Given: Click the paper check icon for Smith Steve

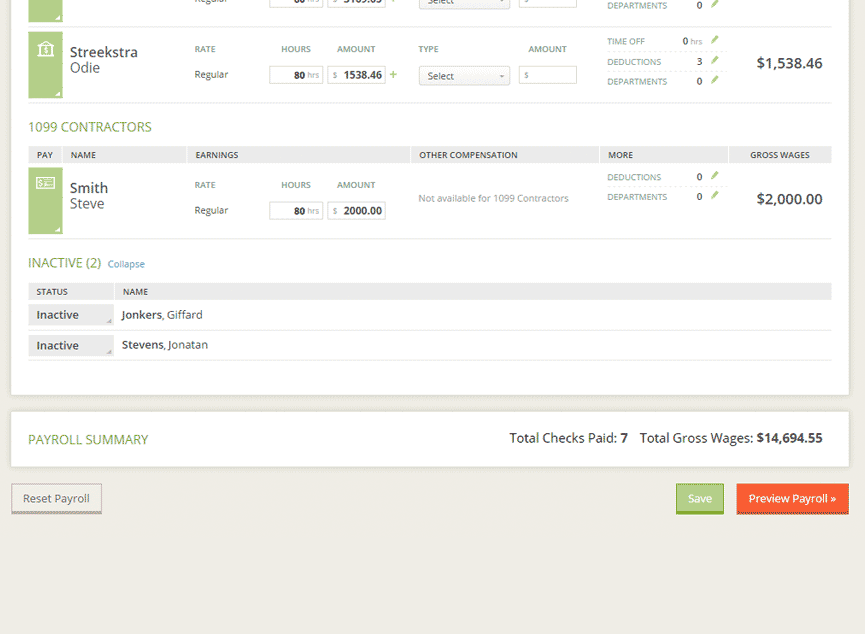Looking at the screenshot, I should (x=45, y=183).
